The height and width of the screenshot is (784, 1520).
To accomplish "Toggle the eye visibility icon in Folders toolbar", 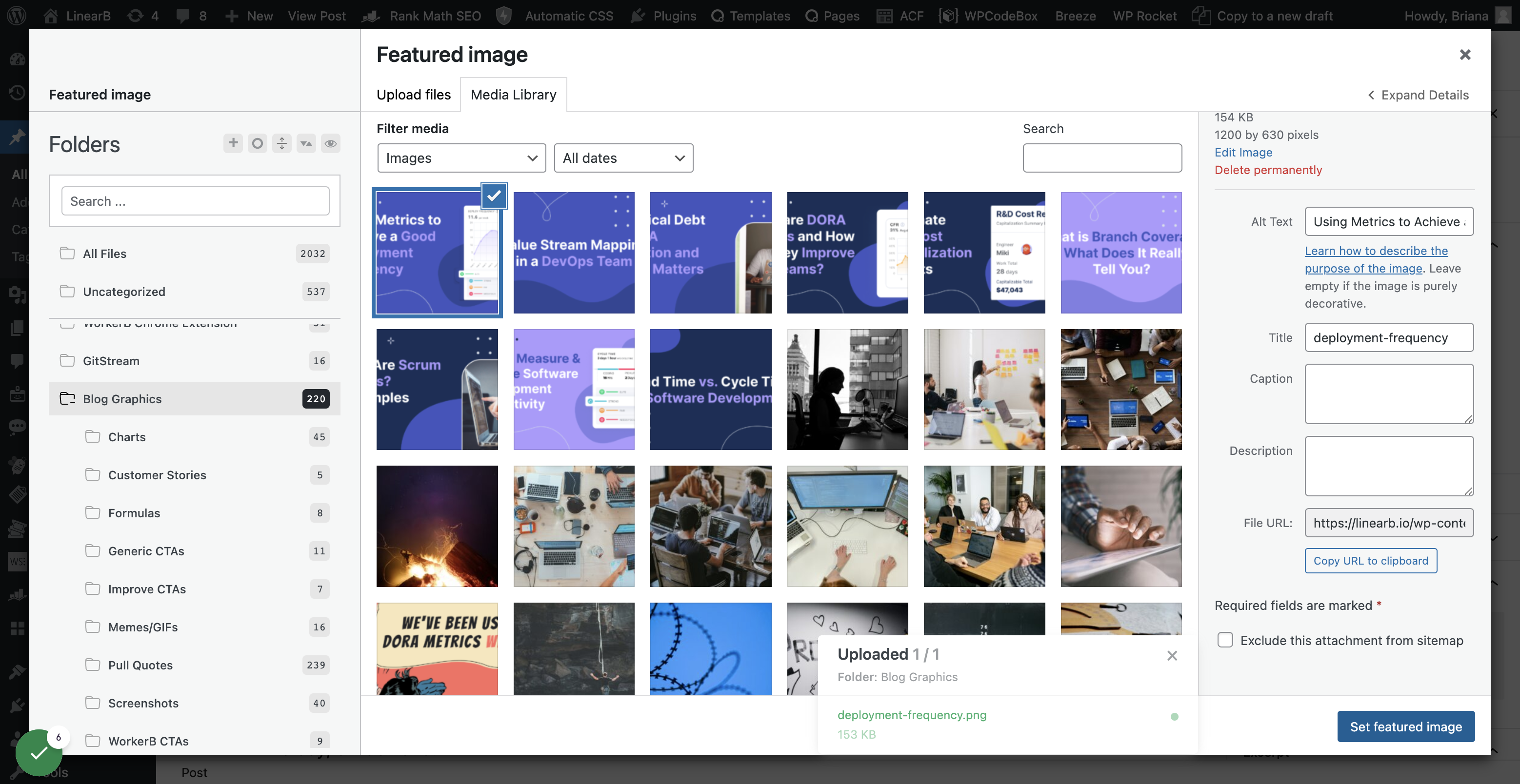I will (330, 143).
